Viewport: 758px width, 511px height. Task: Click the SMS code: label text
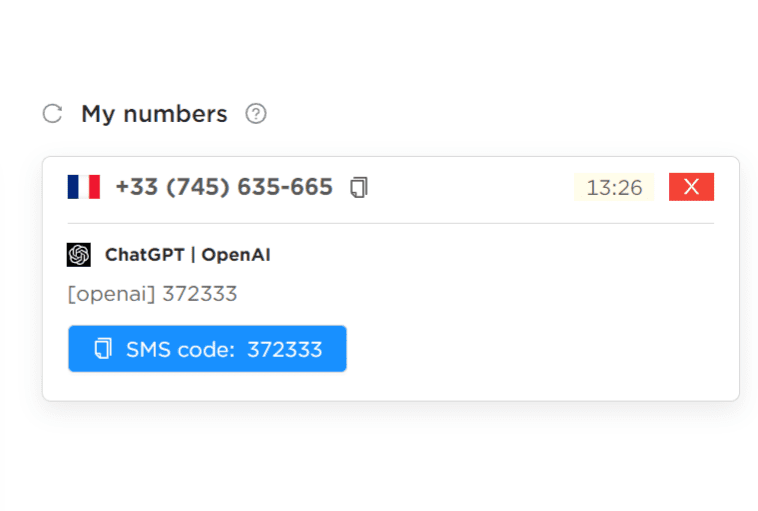180,350
